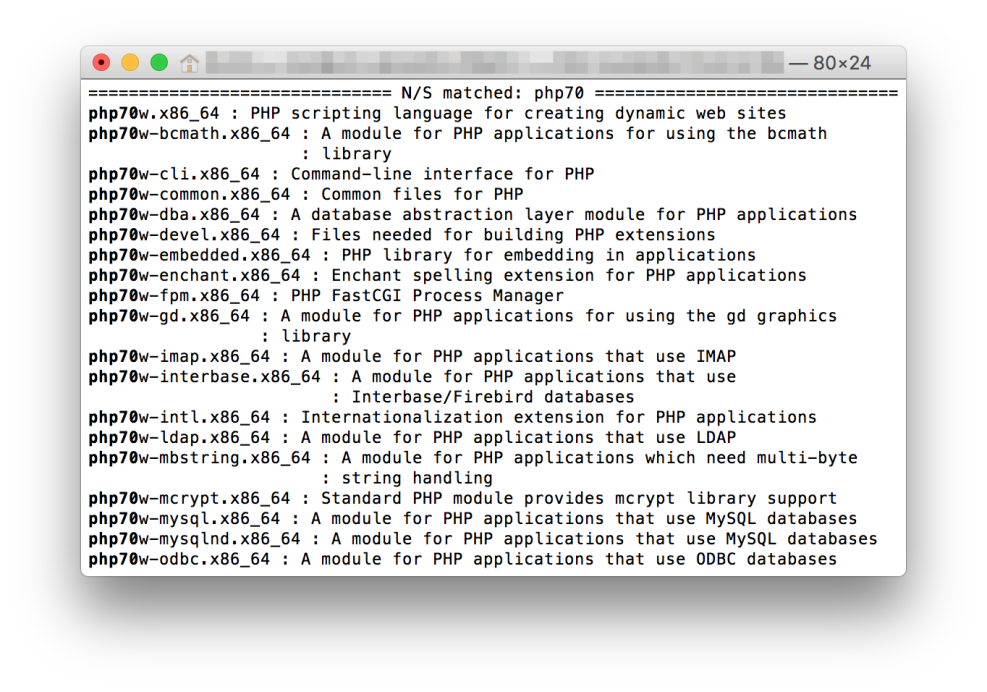
Task: Click the blurred window title text
Action: (490, 63)
